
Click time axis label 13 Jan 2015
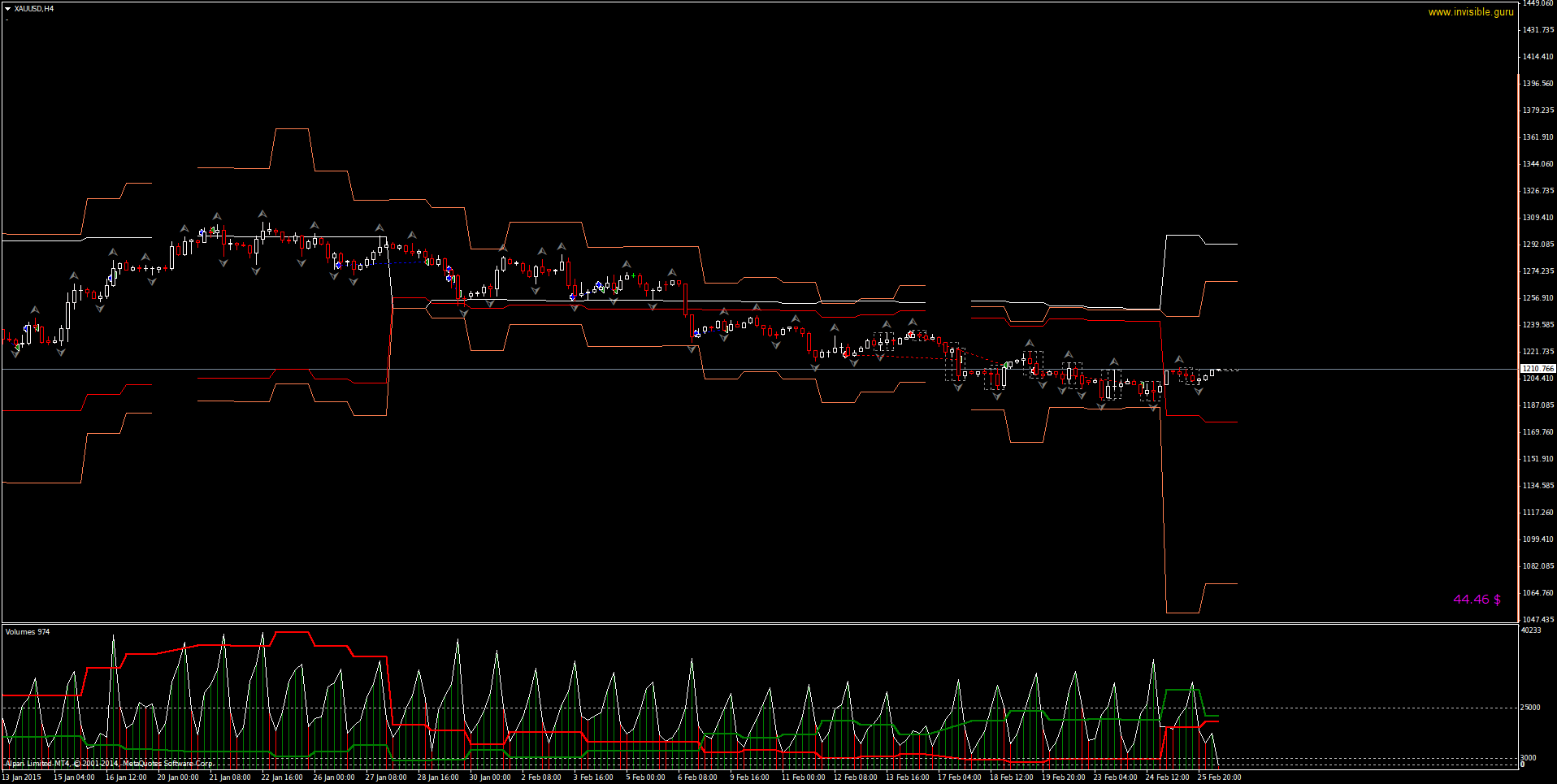click(x=22, y=778)
